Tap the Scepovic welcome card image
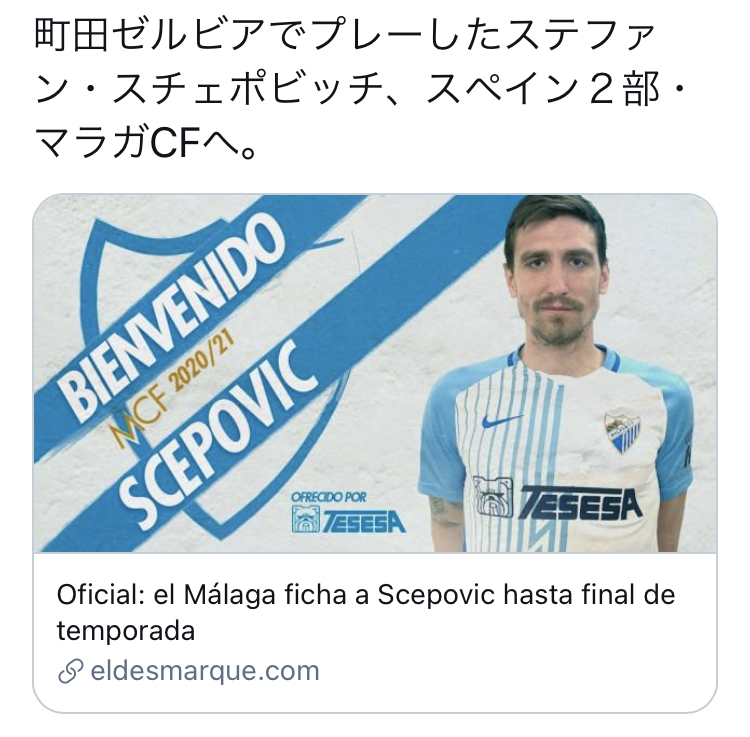The height and width of the screenshot is (737, 750). pyautogui.click(x=375, y=374)
